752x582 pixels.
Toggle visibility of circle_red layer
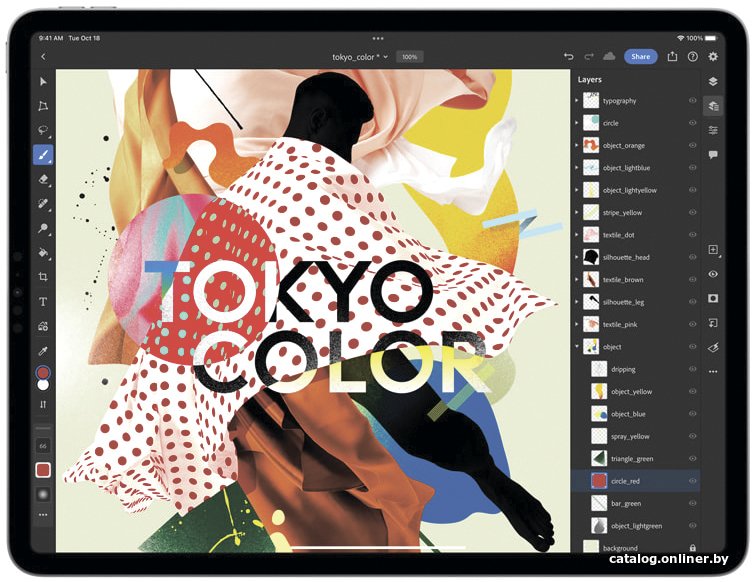[692, 481]
